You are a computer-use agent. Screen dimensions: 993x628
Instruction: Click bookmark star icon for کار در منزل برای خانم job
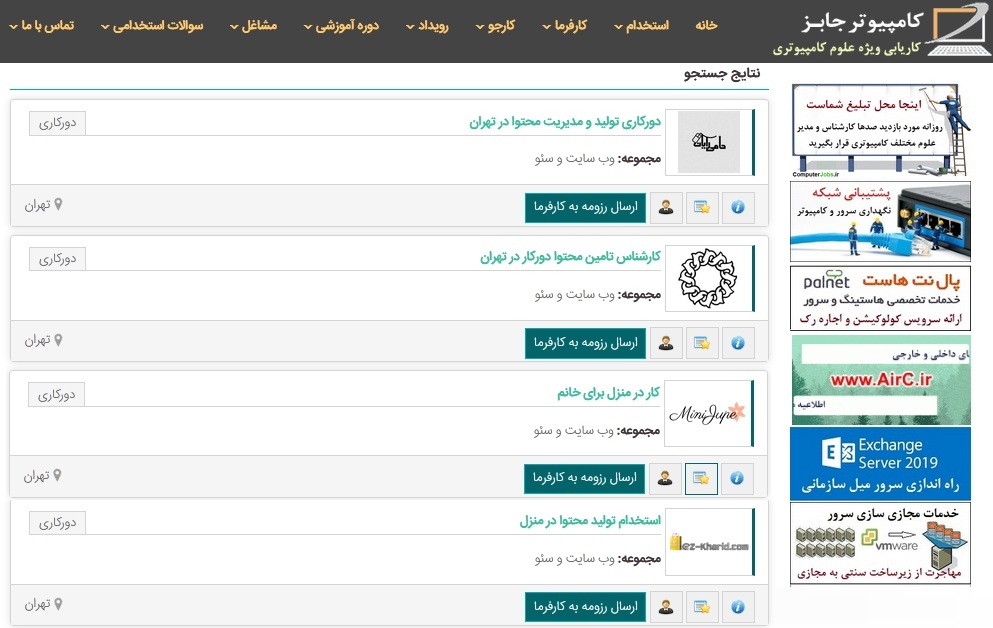(701, 478)
